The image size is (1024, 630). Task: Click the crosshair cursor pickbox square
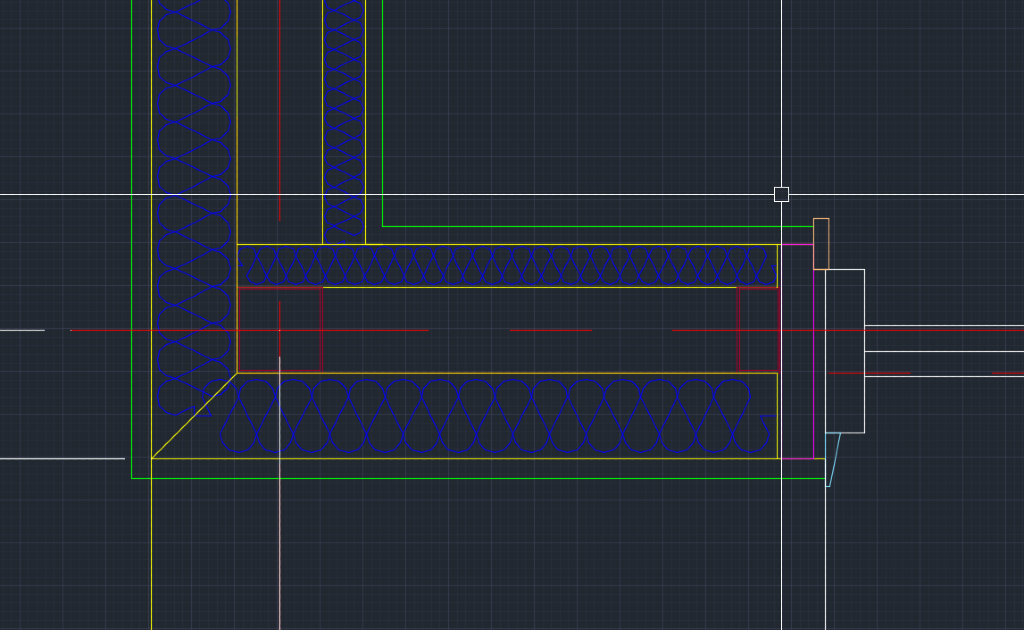pyautogui.click(x=781, y=194)
